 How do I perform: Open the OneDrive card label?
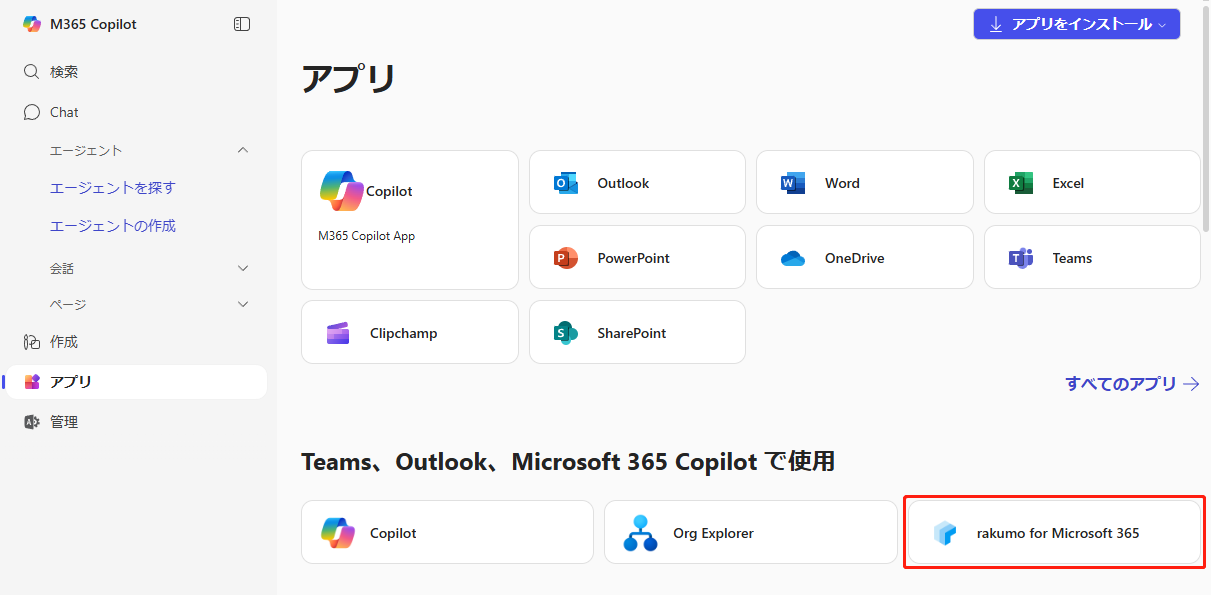tap(855, 258)
